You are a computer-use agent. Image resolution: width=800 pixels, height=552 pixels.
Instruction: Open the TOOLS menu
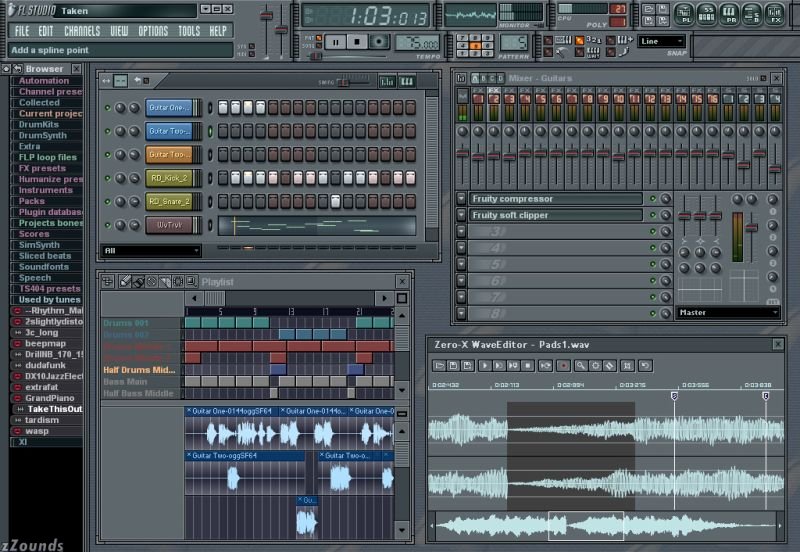click(189, 31)
